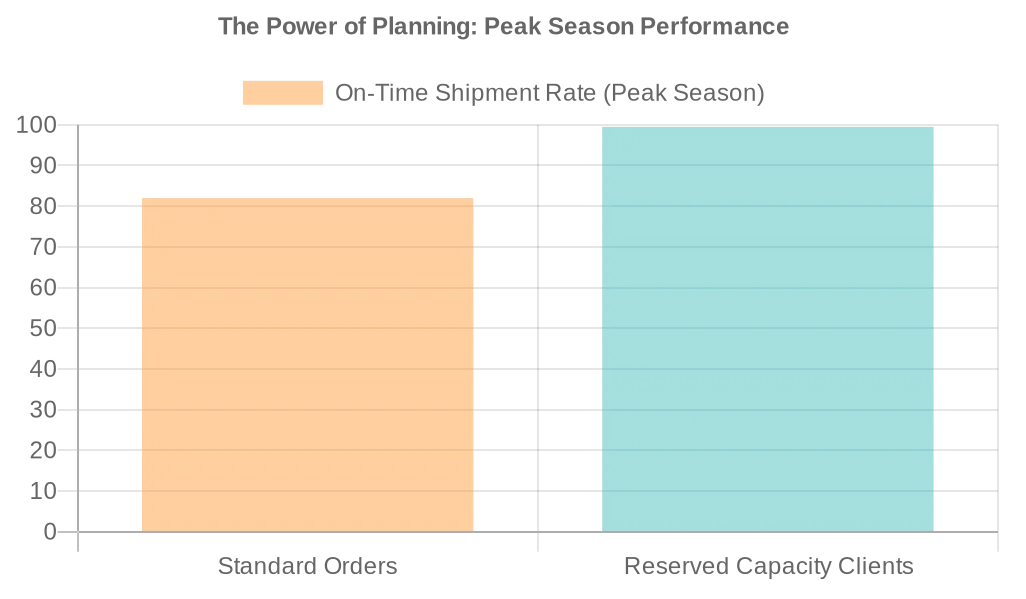This screenshot has height=599, width=1026.
Task: Click the 70 label on the vertical axis
Action: pos(42,247)
